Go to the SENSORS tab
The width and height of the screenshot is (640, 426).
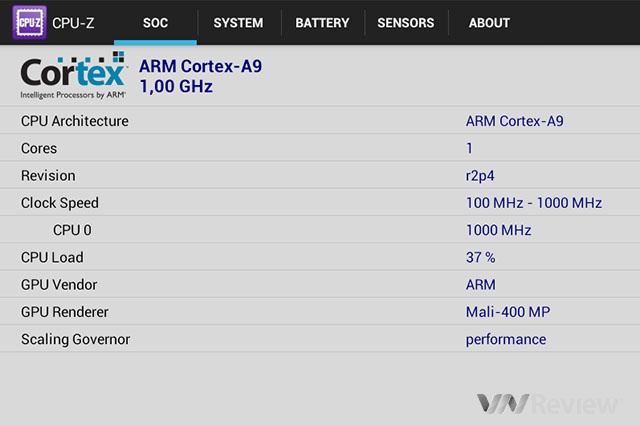coord(406,22)
